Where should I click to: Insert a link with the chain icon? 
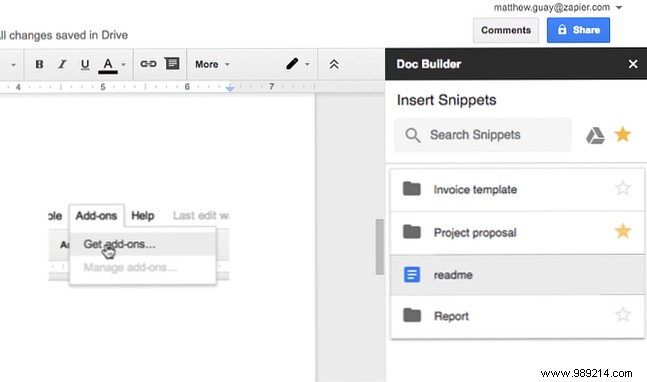pyautogui.click(x=148, y=64)
